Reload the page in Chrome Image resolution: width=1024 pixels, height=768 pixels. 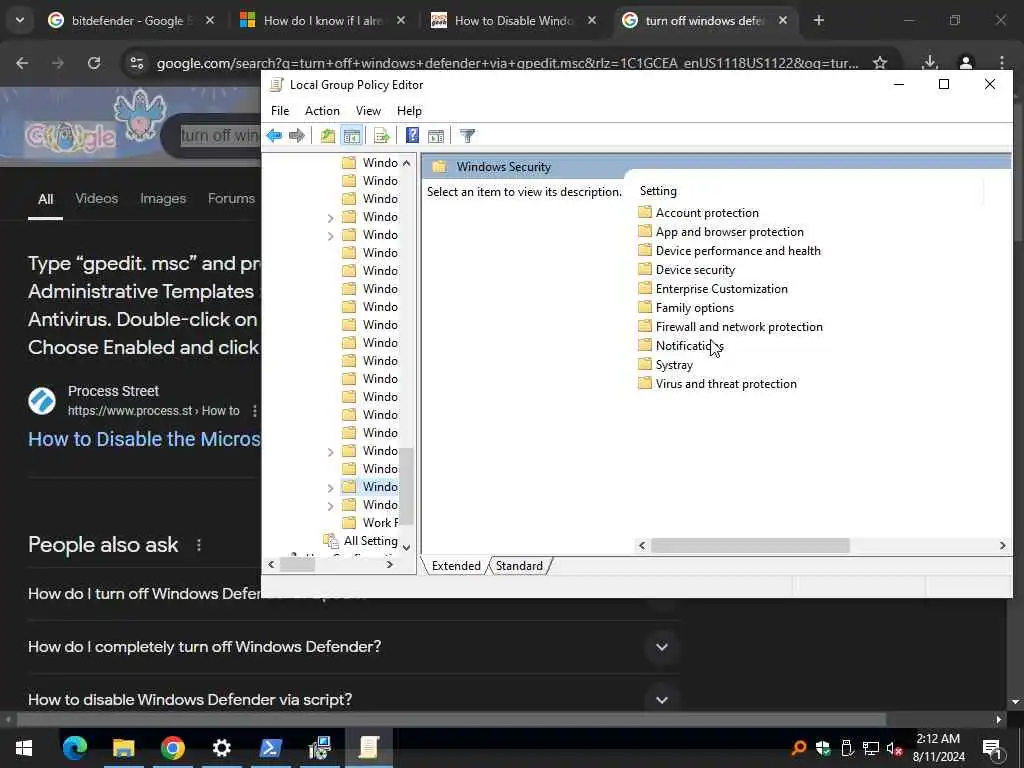point(94,63)
